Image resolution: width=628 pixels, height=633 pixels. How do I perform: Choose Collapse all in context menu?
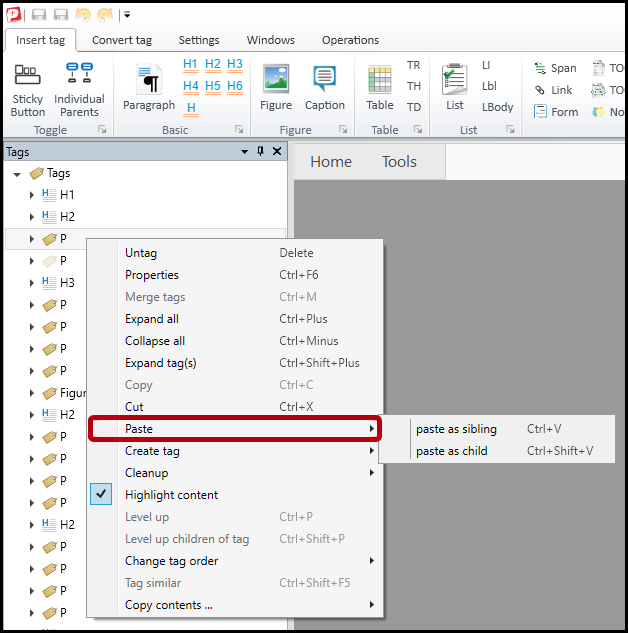click(235, 341)
